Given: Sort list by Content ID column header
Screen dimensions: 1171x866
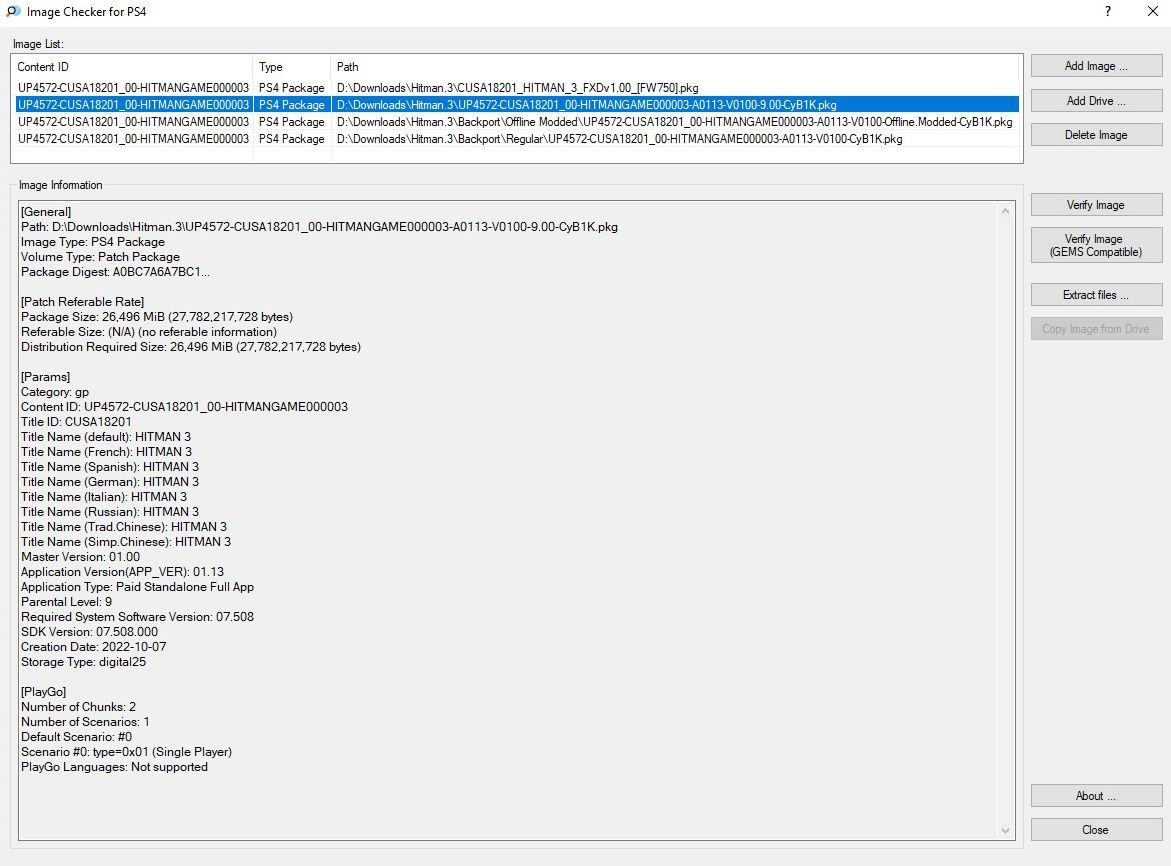Looking at the screenshot, I should point(132,67).
